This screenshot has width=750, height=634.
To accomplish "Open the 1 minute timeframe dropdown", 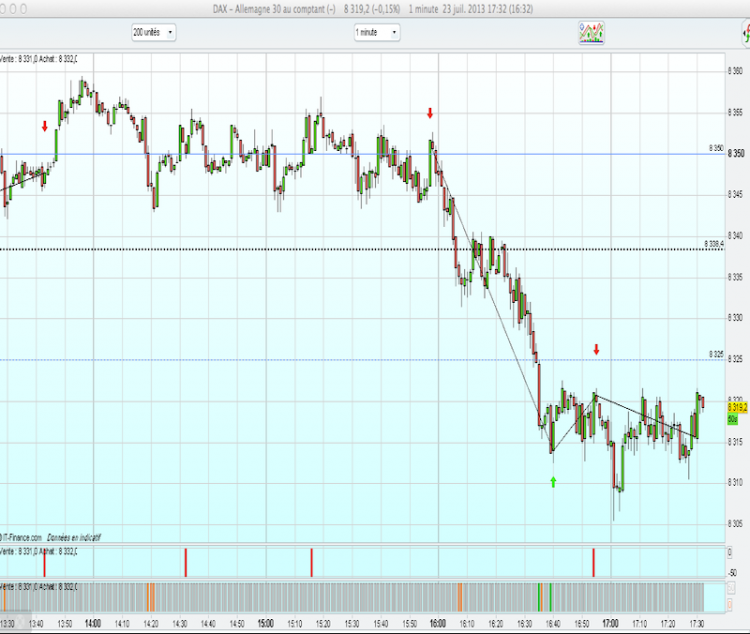I will tap(377, 33).
